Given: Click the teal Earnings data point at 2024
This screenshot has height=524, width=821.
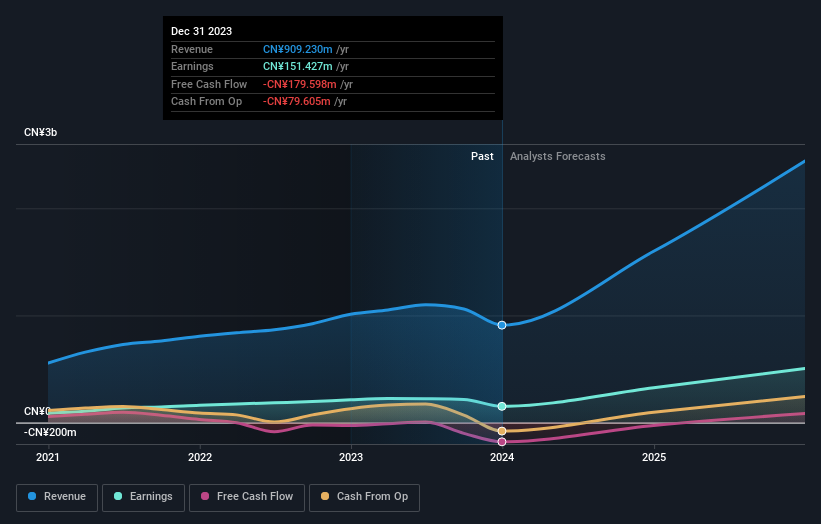Looking at the screenshot, I should pos(502,406).
